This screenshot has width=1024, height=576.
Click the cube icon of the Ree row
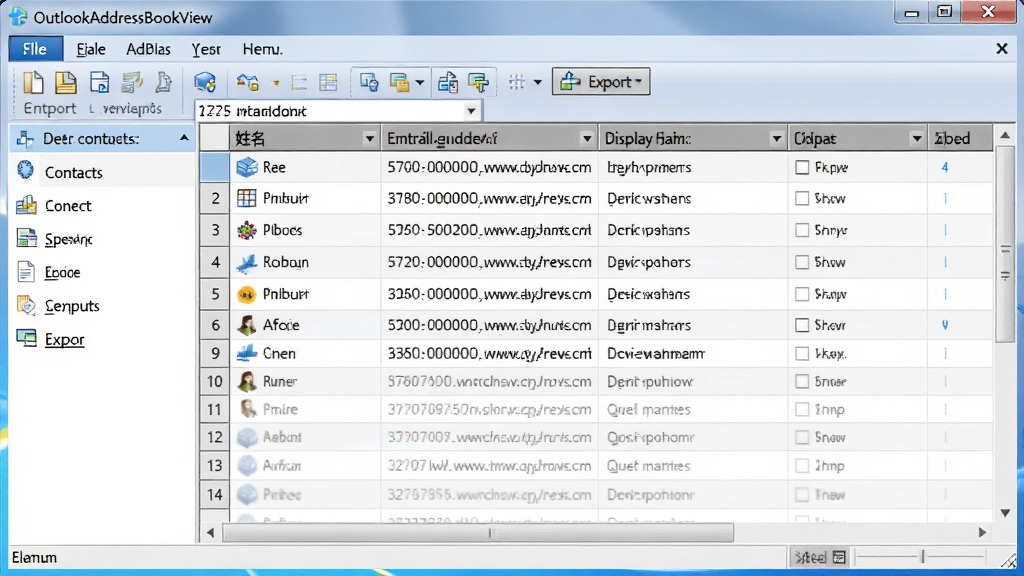coord(247,167)
